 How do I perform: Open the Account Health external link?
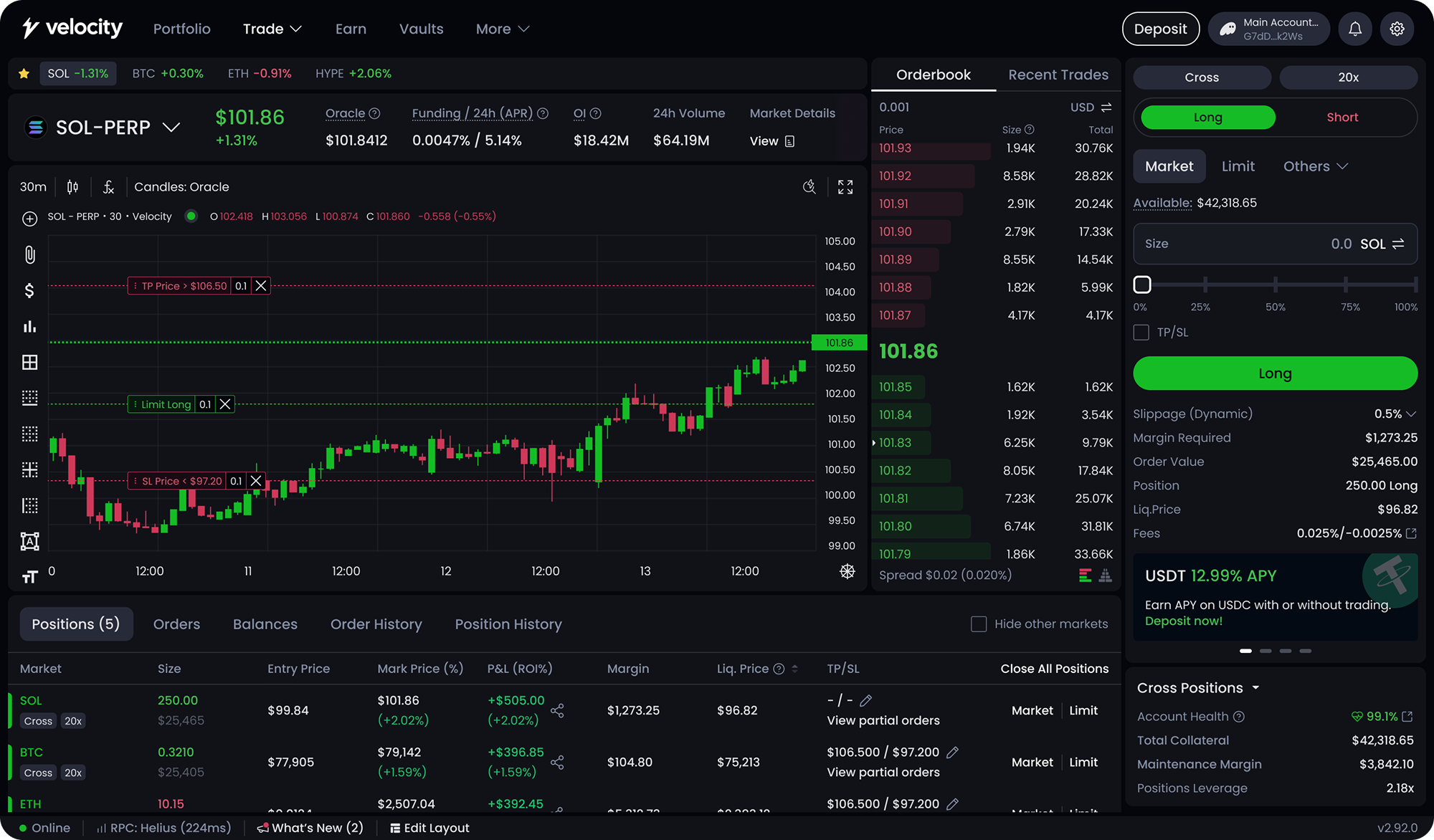(x=1407, y=717)
